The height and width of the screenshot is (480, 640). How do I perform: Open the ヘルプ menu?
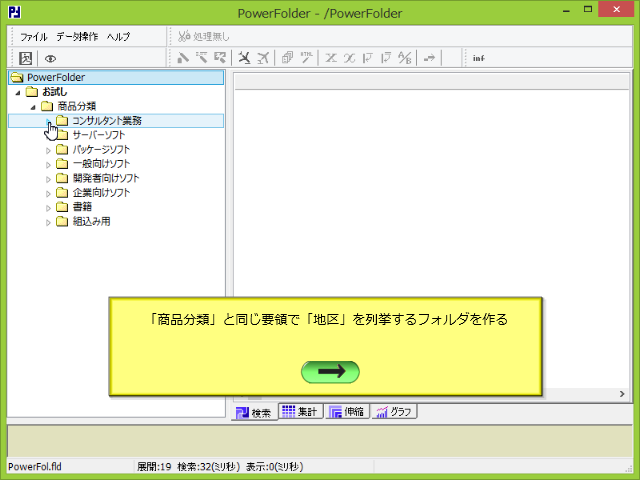[x=118, y=37]
